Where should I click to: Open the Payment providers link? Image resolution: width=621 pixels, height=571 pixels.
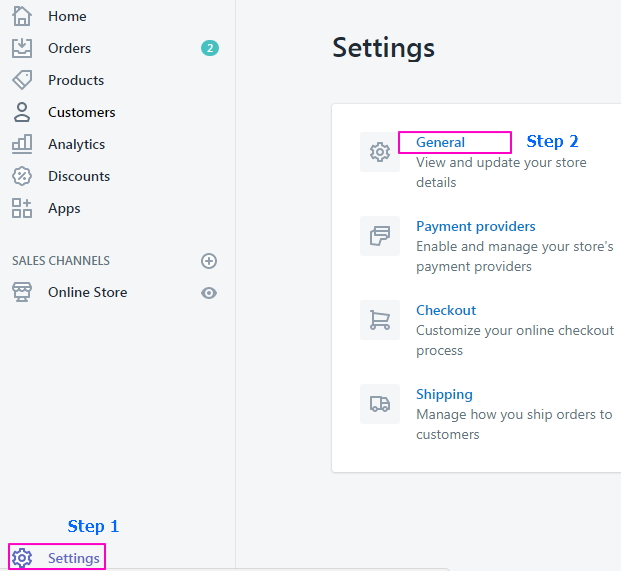(475, 226)
